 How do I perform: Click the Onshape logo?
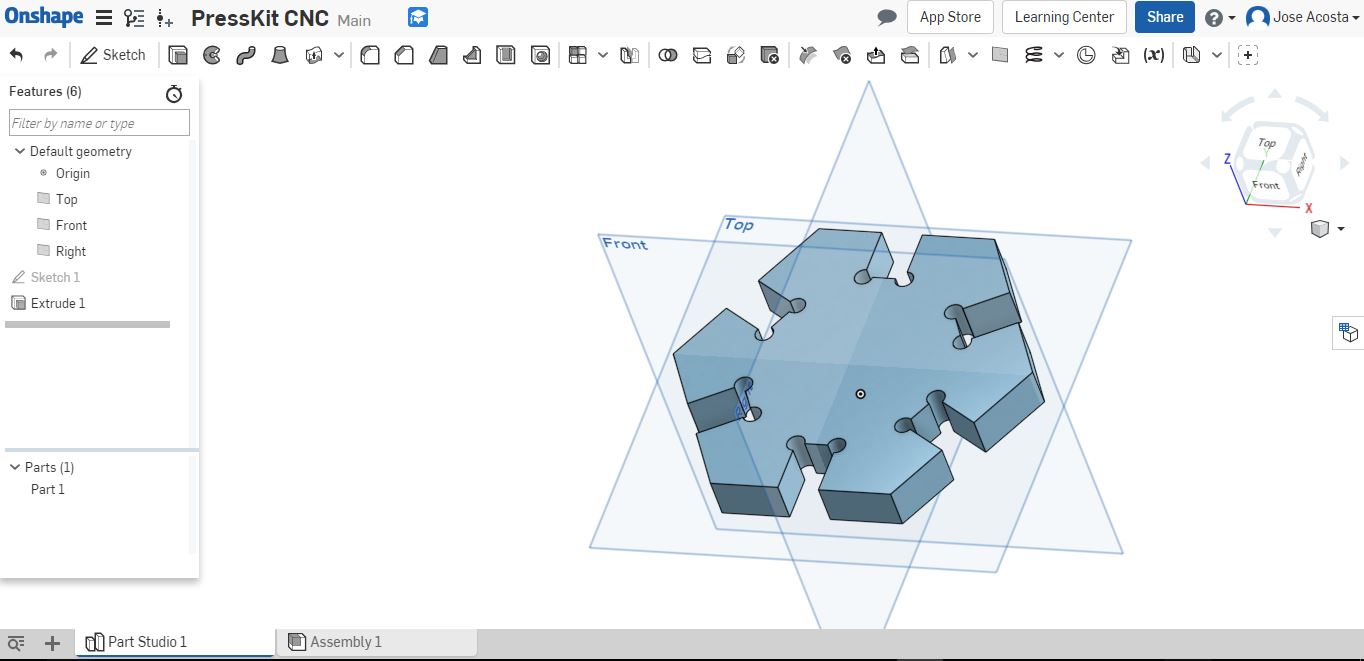point(42,17)
